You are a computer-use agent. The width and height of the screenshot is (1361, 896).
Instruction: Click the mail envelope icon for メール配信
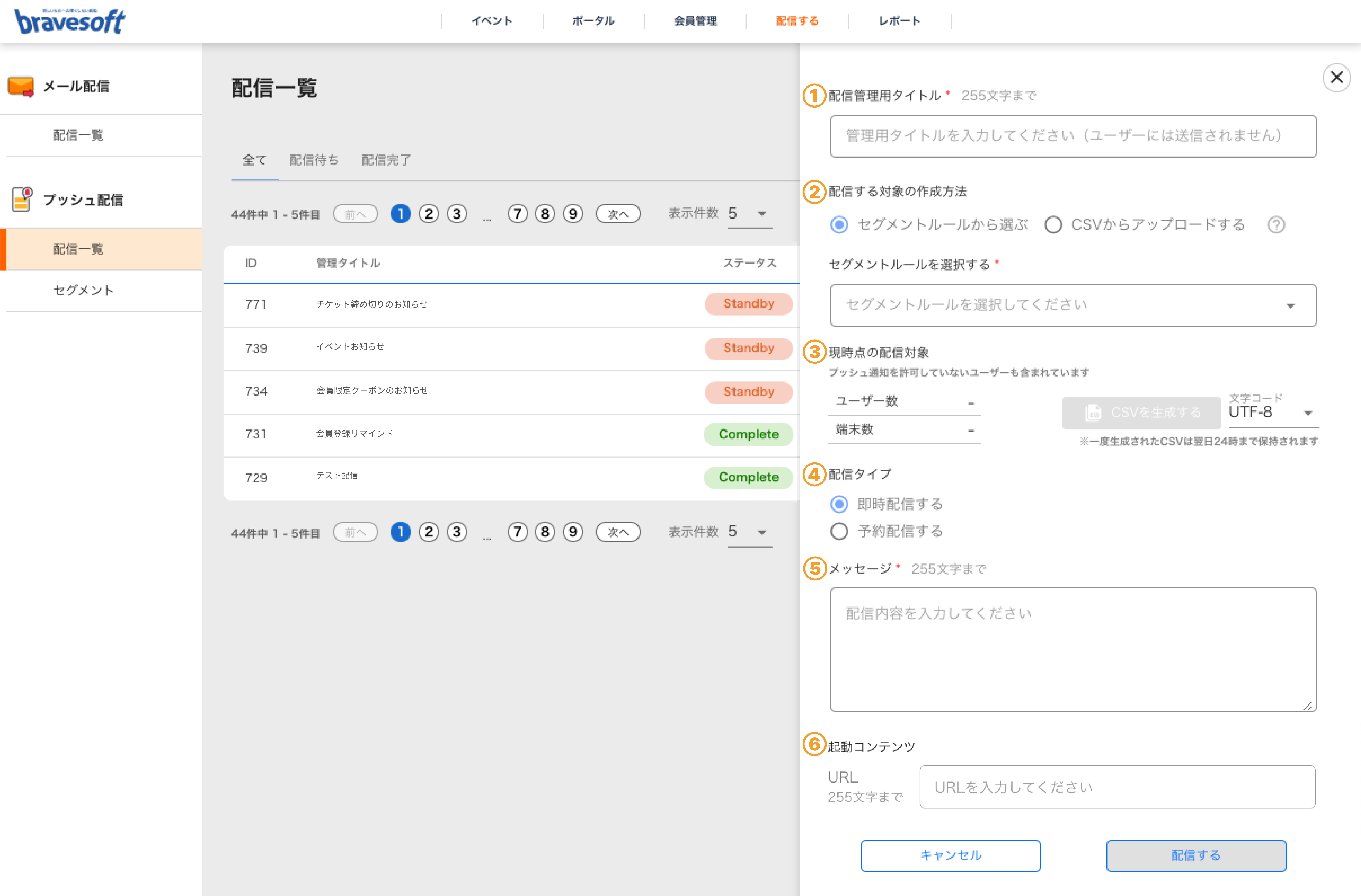[21, 86]
